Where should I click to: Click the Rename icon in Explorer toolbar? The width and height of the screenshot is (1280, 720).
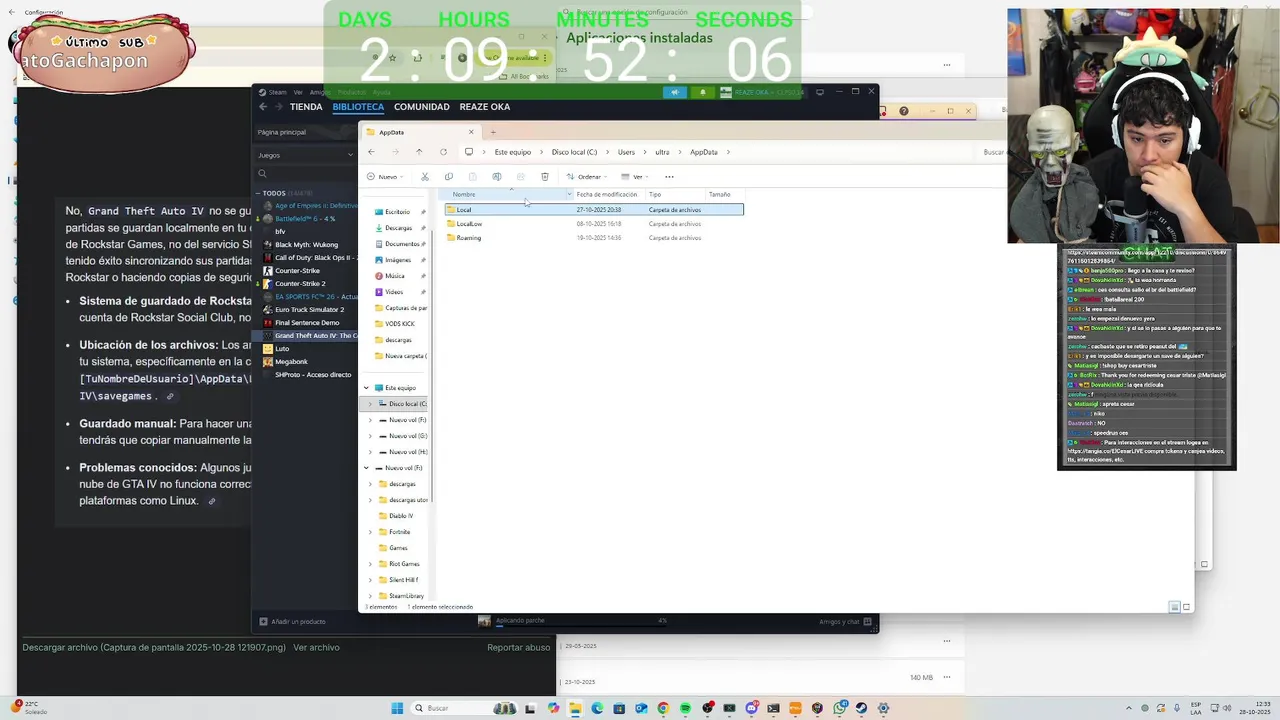(x=496, y=177)
